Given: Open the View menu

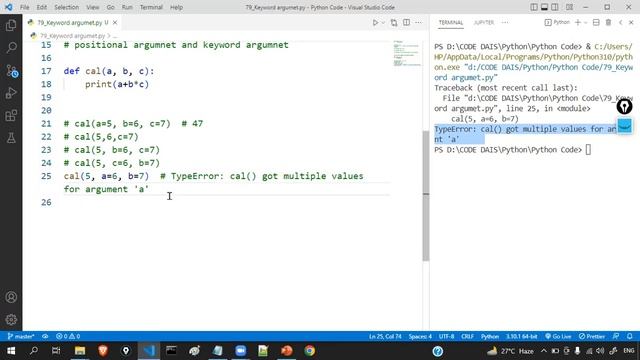Looking at the screenshot, I should 93,7.
